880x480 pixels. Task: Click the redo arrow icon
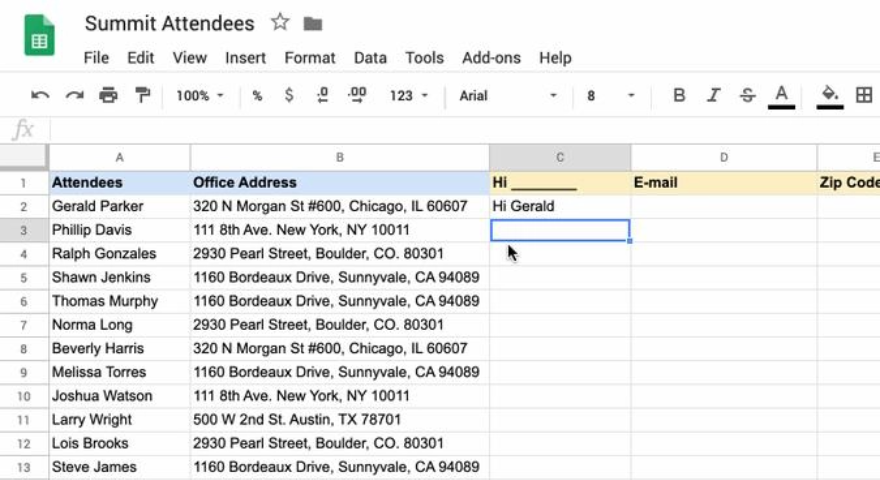[74, 96]
